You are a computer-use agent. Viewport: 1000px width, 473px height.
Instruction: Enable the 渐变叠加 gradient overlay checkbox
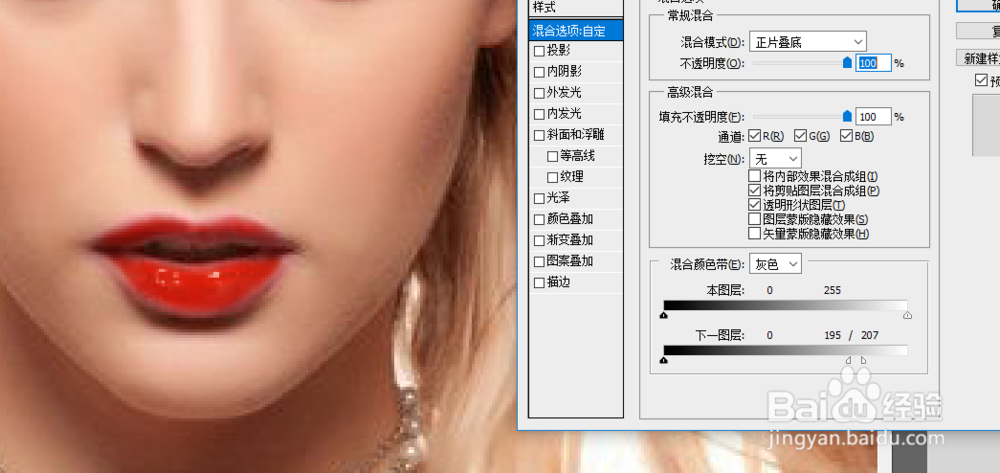point(540,240)
